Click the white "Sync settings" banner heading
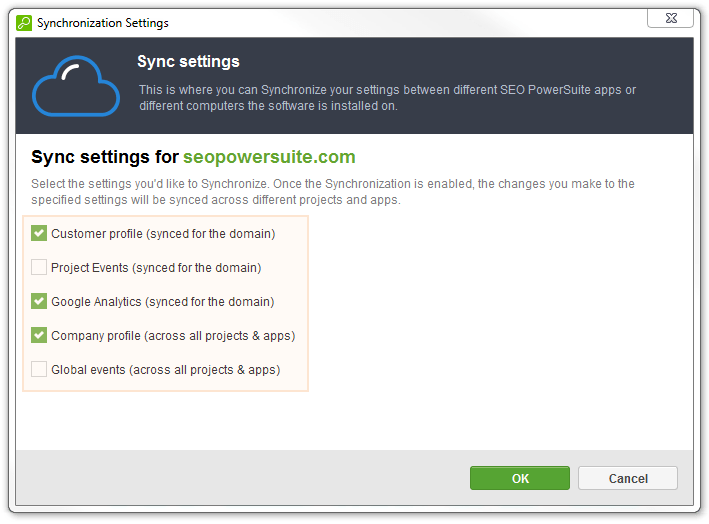This screenshot has height=524, width=709. (x=188, y=61)
